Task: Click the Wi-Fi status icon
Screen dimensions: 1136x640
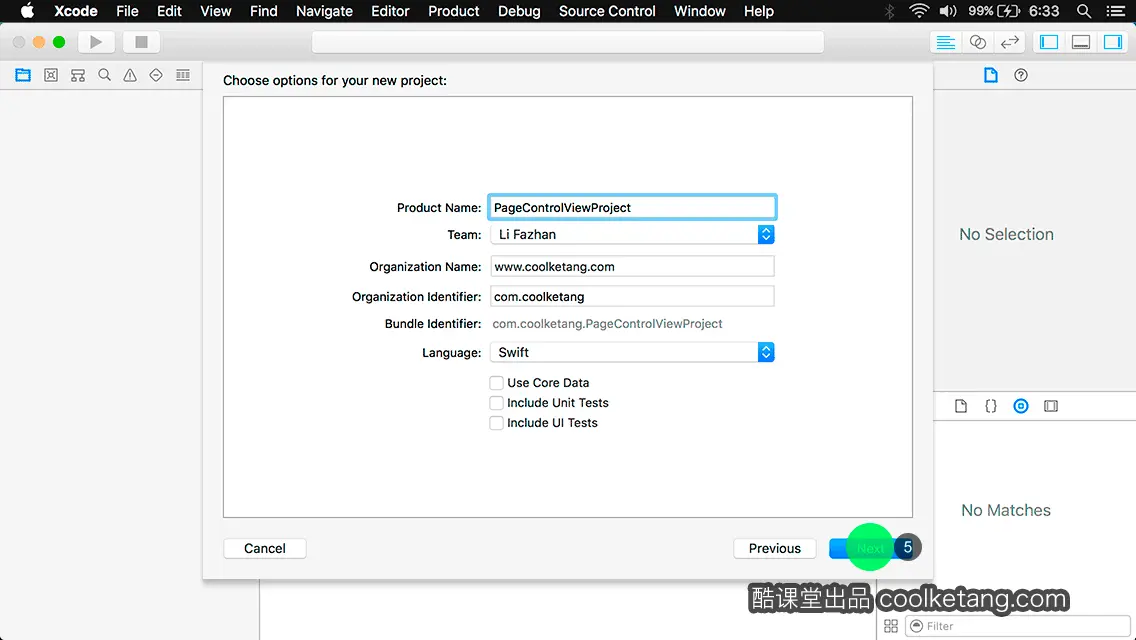Action: pos(919,11)
